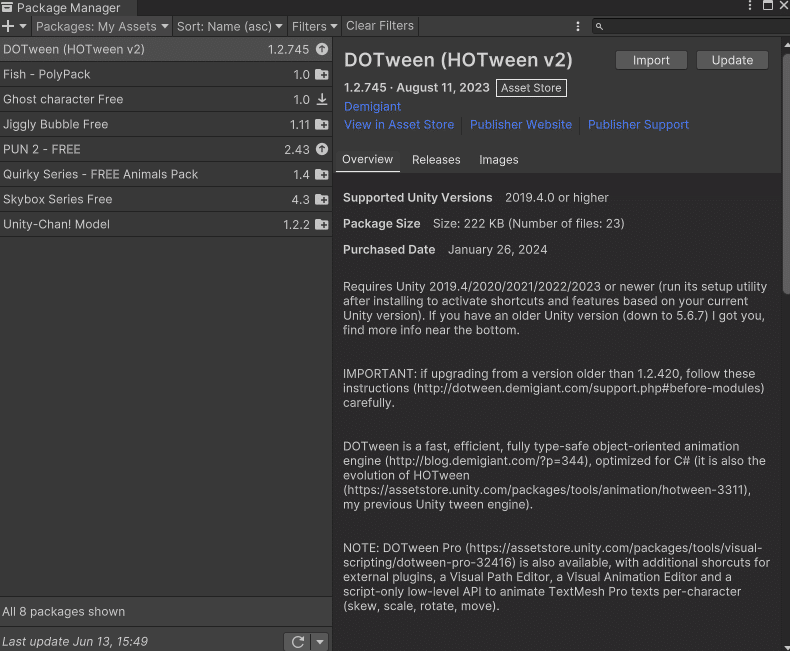Select PUN 2 - FREE package
The height and width of the screenshot is (651, 790).
(166, 150)
